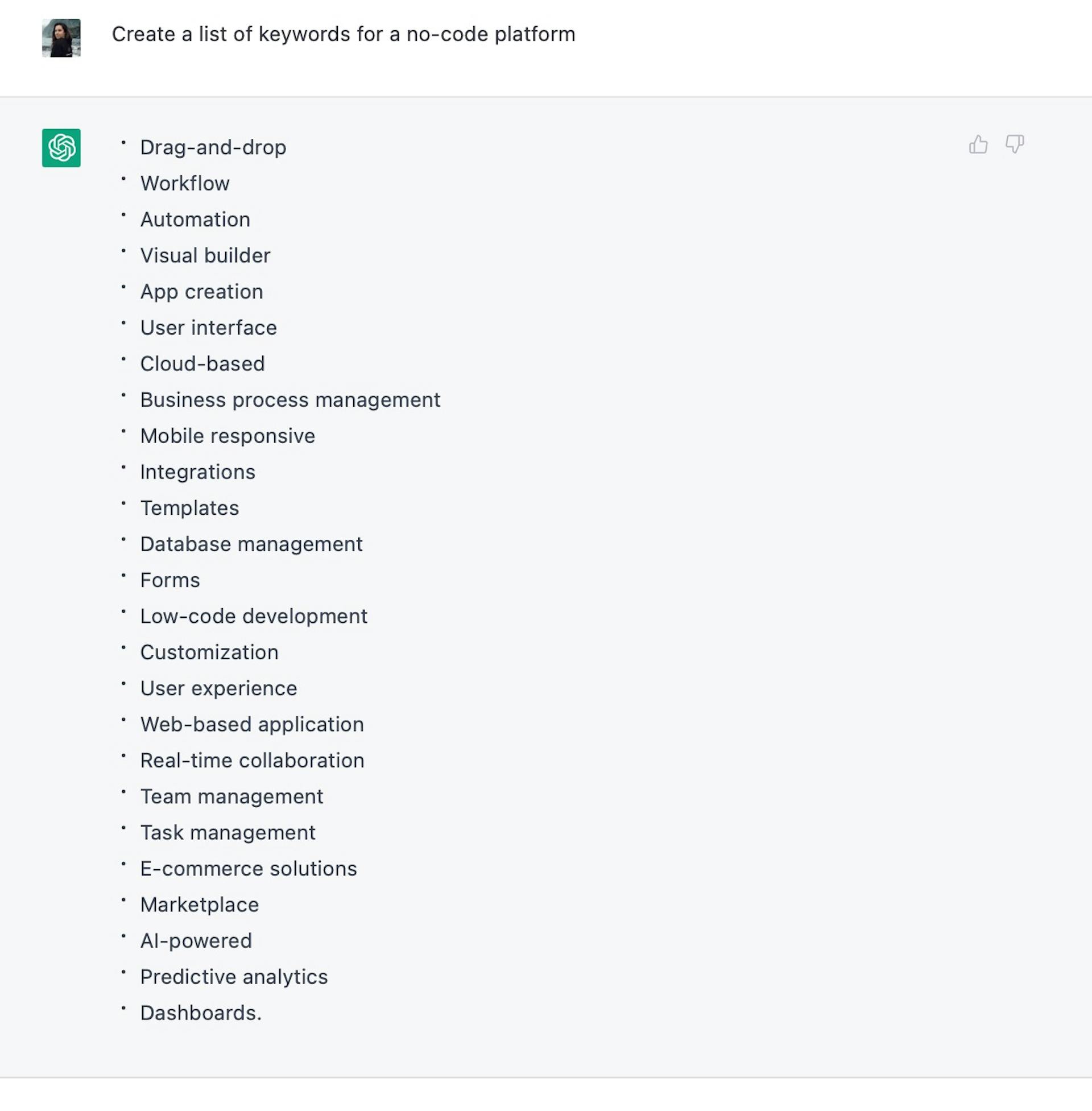Image resolution: width=1092 pixels, height=1111 pixels.
Task: Click the green ChatGPT logo icon
Action: click(x=61, y=148)
